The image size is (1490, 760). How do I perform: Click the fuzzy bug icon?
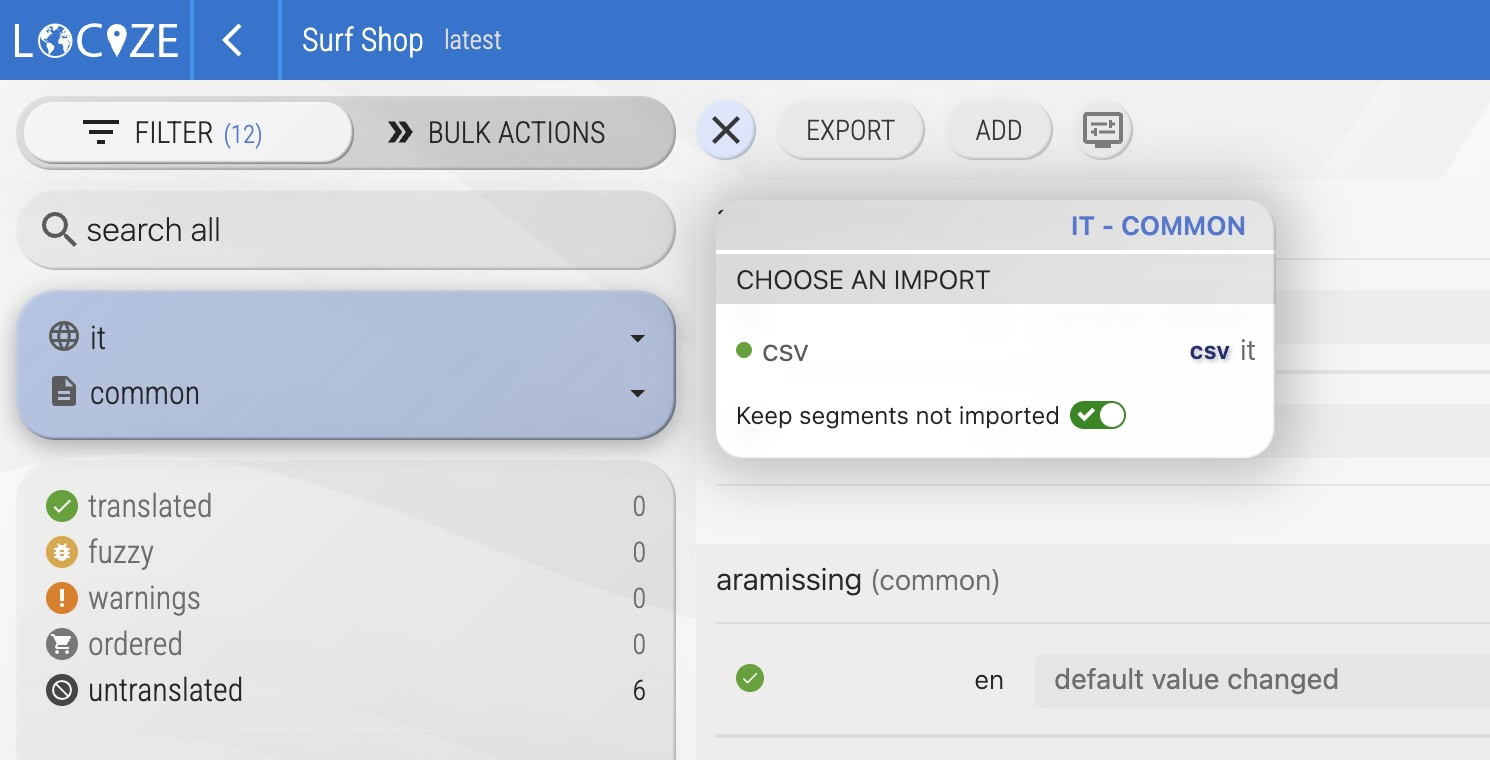[62, 552]
